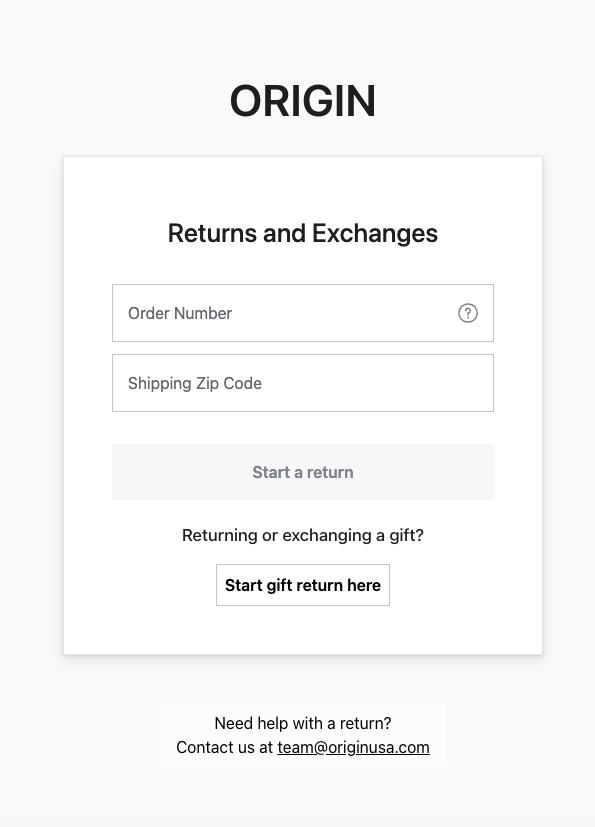Click the Returning or exchanging a gift? text

tap(303, 535)
